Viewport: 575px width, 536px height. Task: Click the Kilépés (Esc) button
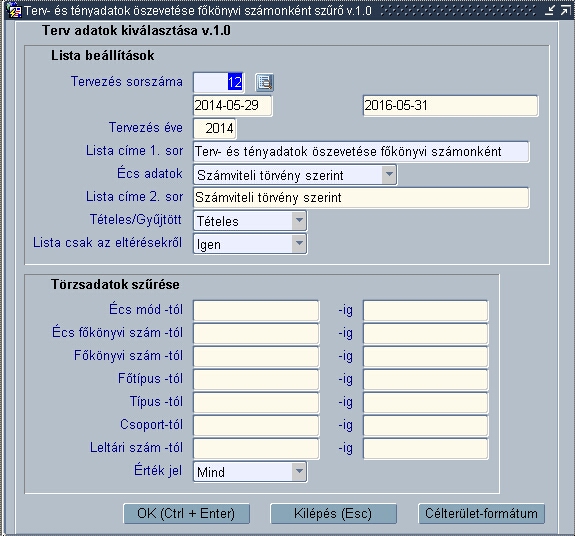click(x=333, y=513)
